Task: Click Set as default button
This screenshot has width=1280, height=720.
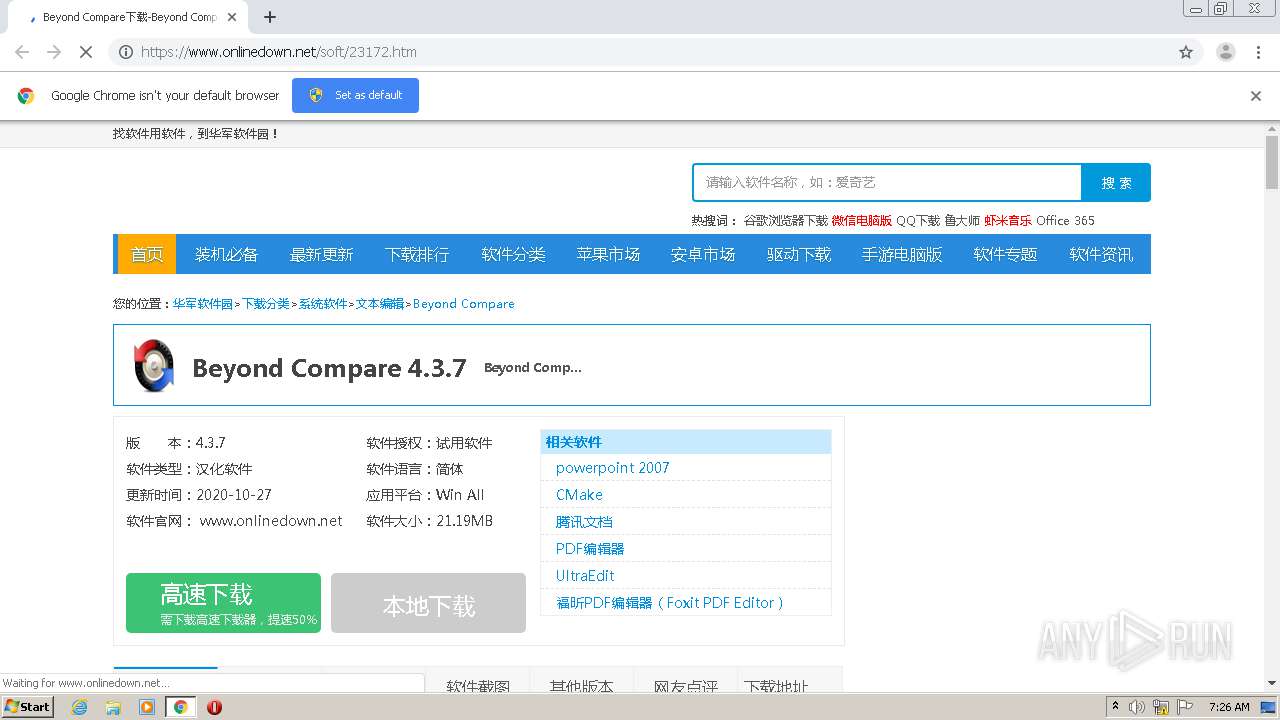Action: pyautogui.click(x=355, y=95)
